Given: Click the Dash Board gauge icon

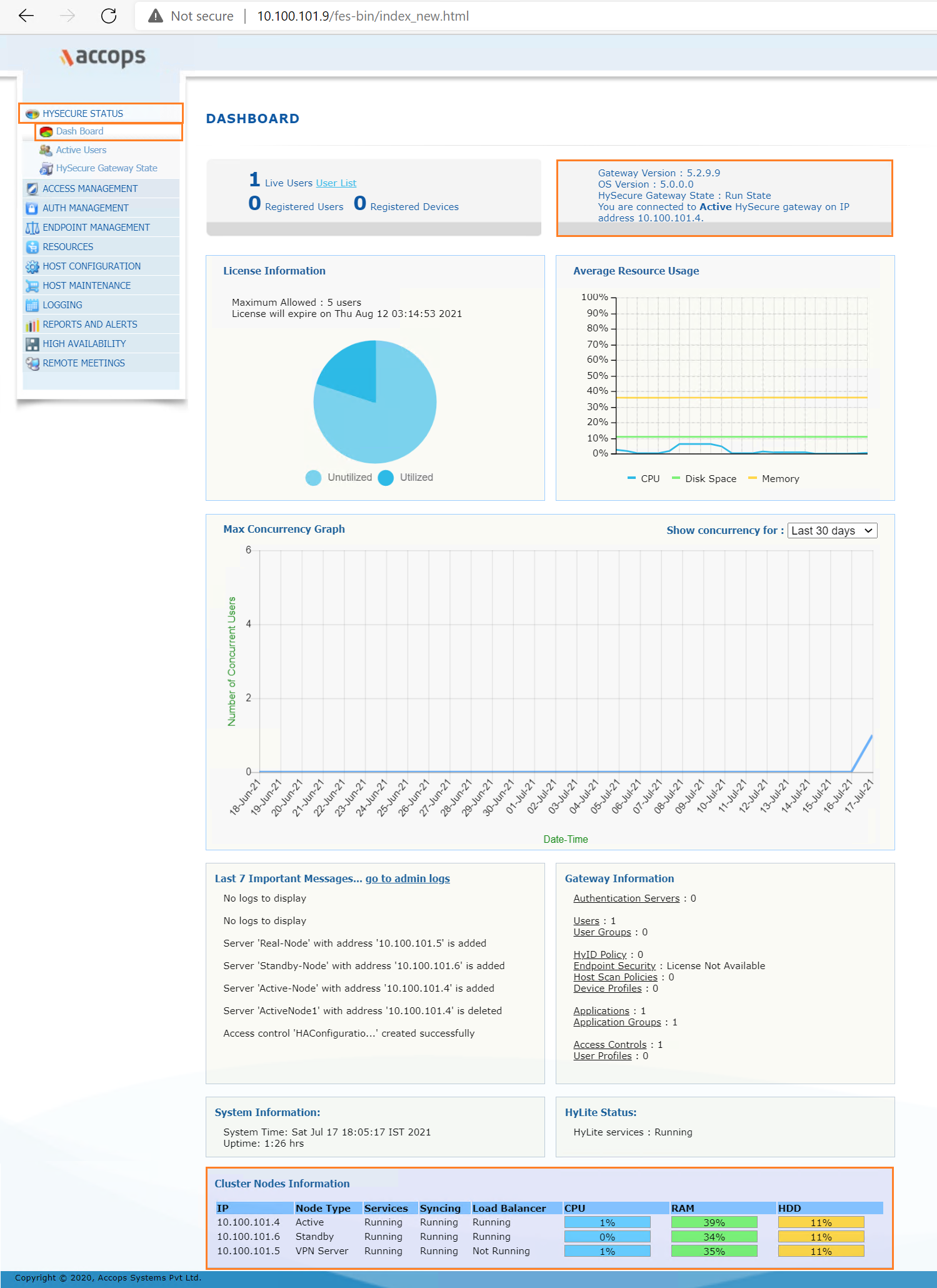Looking at the screenshot, I should tap(46, 132).
